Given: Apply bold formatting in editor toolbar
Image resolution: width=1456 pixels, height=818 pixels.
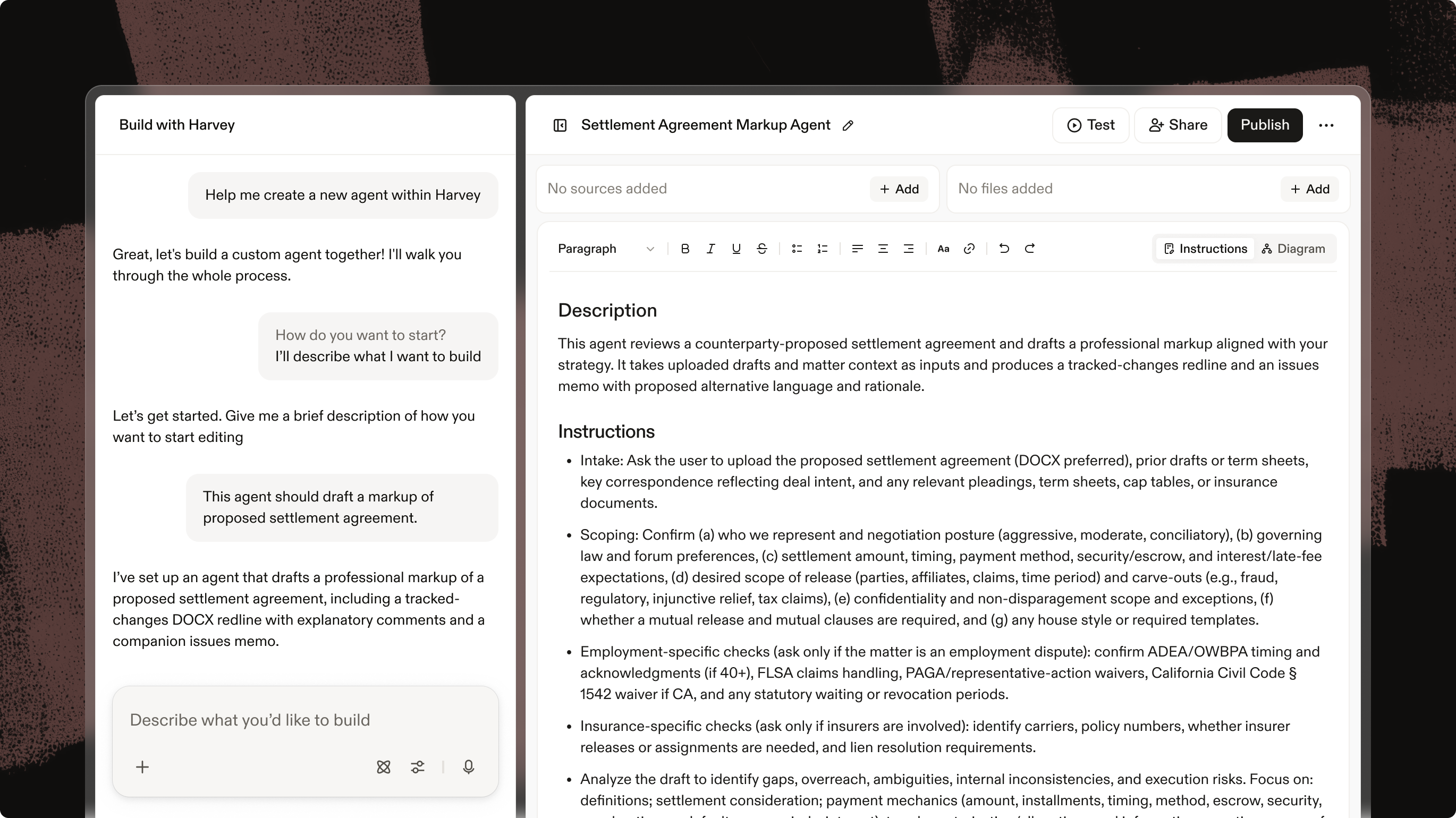Looking at the screenshot, I should coord(685,249).
